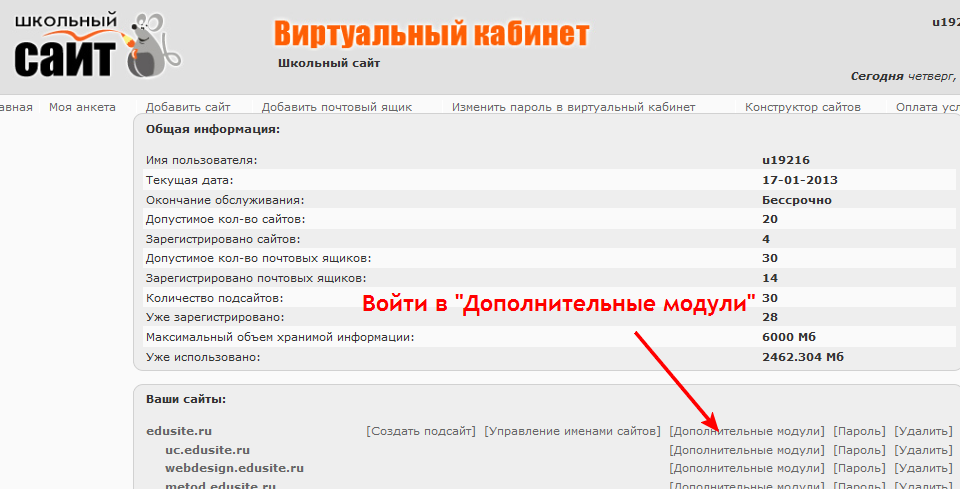Click Удалить in the edusite.ru row
The width and height of the screenshot is (960, 489).
tap(923, 431)
